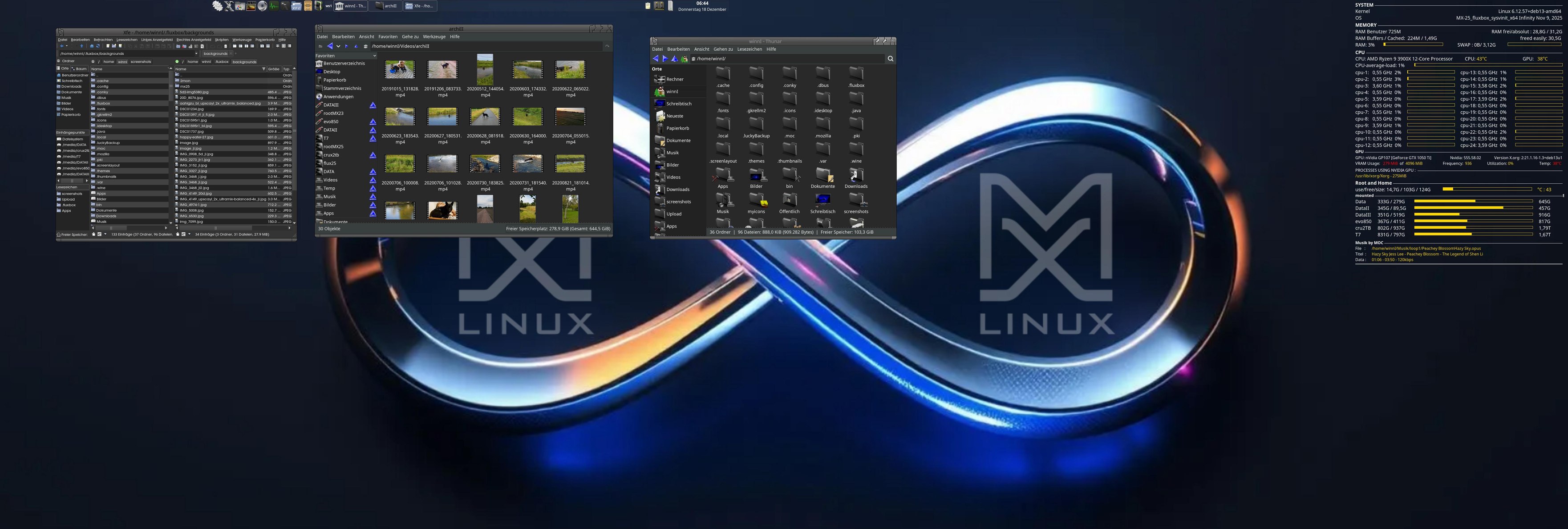Go back in the archiII file manager
1568x529 pixels.
tap(330, 46)
